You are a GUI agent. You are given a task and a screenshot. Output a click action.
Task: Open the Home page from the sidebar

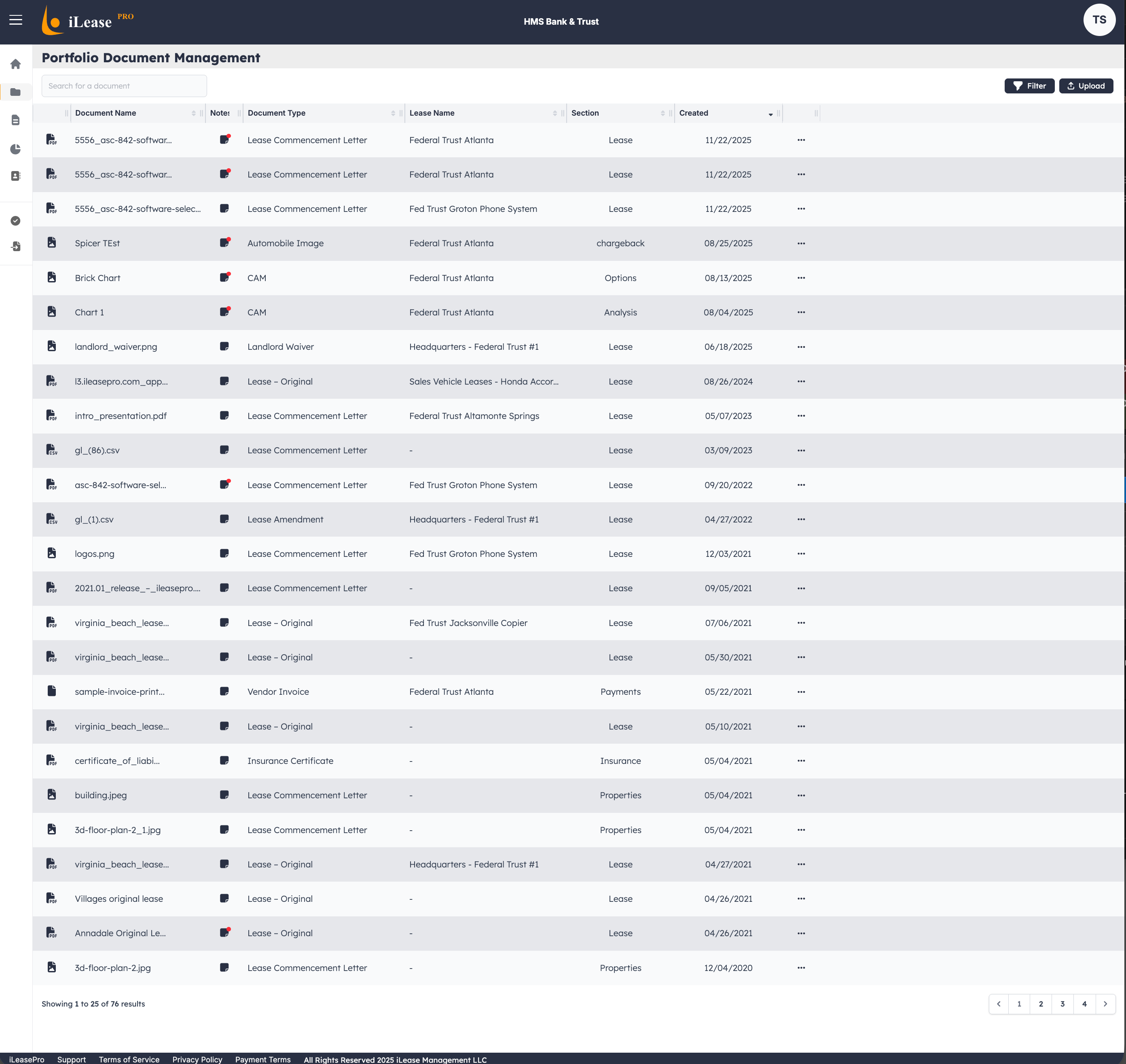click(15, 64)
